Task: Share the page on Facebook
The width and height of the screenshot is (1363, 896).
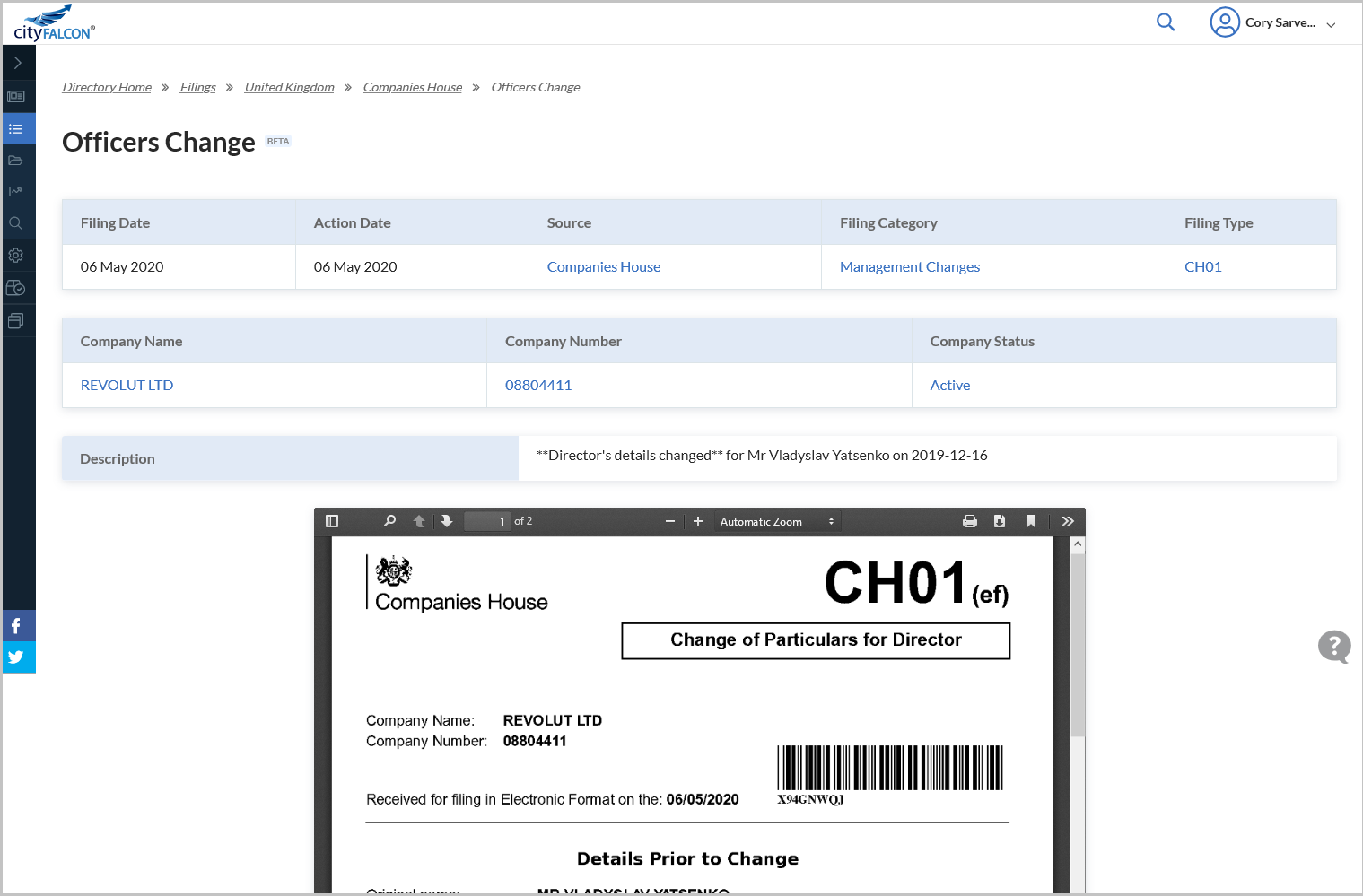Action: (x=18, y=626)
